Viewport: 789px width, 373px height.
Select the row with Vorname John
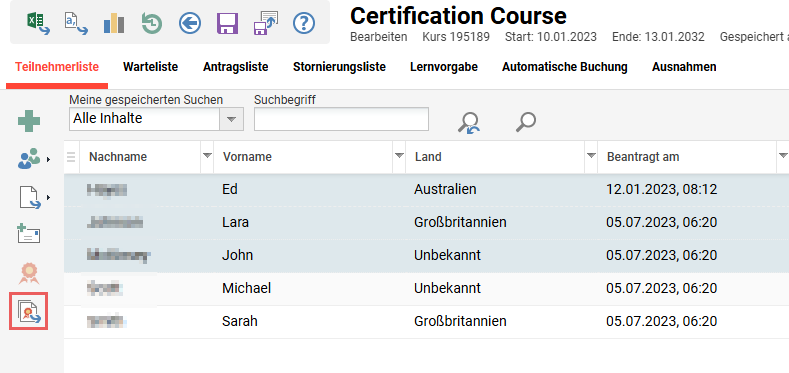coord(426,256)
